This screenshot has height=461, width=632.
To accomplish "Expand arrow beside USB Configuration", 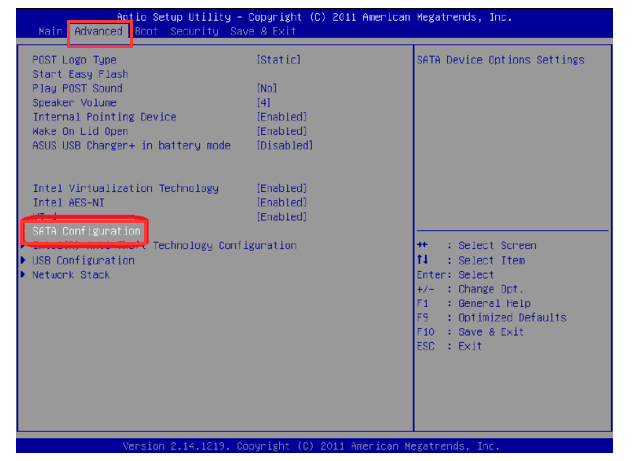I will 24,260.
